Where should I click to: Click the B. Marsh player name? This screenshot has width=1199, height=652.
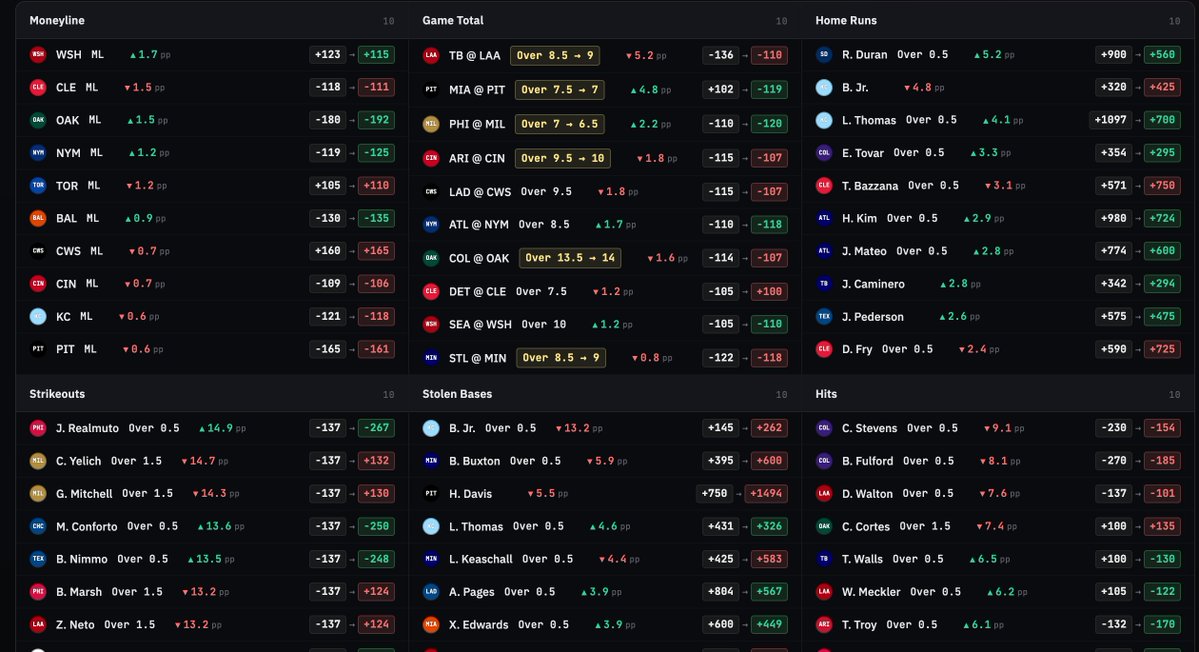click(79, 592)
